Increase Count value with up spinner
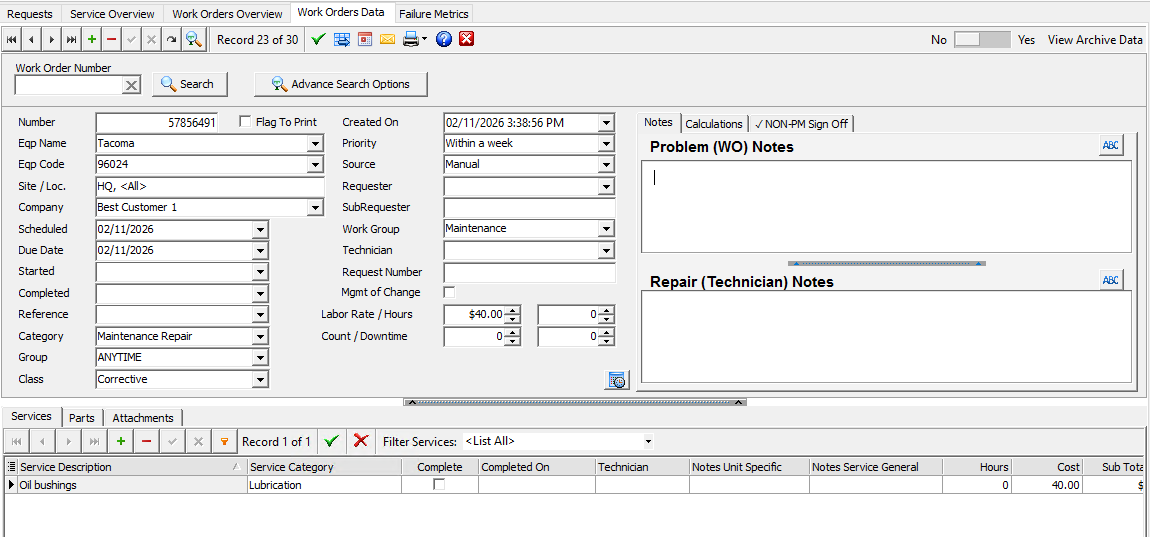The height and width of the screenshot is (537, 1150). (x=513, y=332)
